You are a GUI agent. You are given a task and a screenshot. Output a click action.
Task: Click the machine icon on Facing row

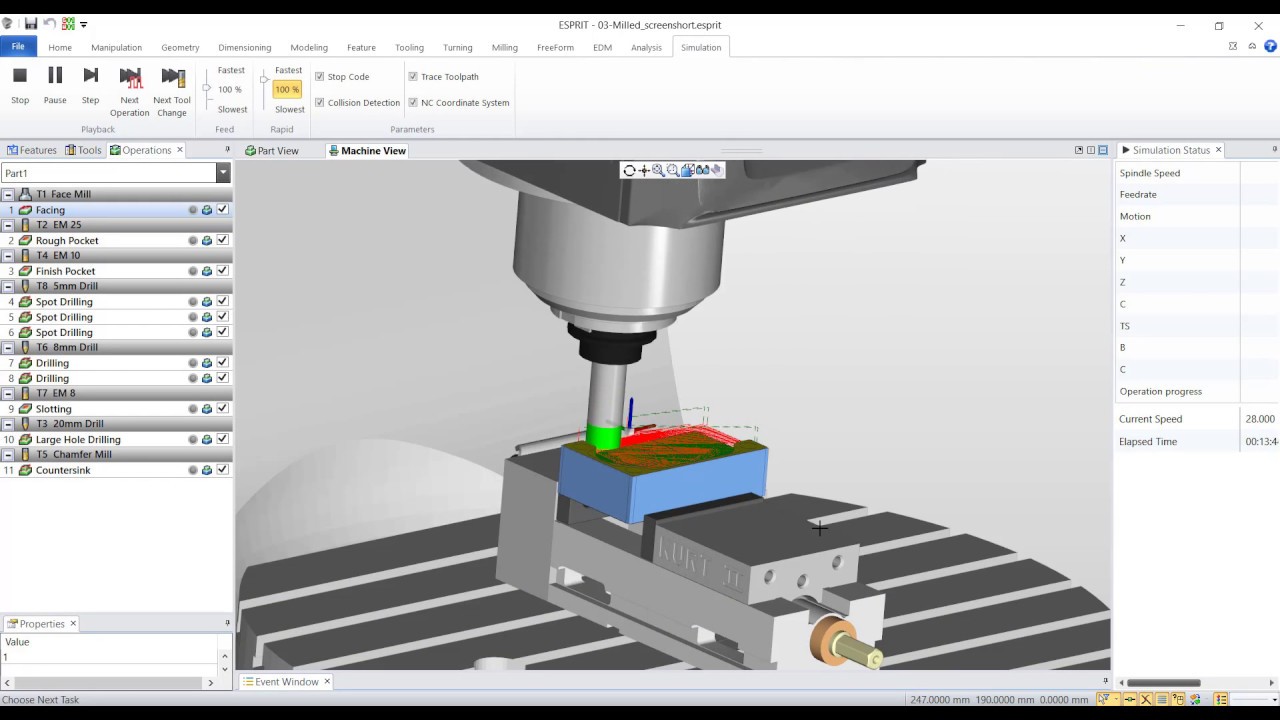pos(207,210)
